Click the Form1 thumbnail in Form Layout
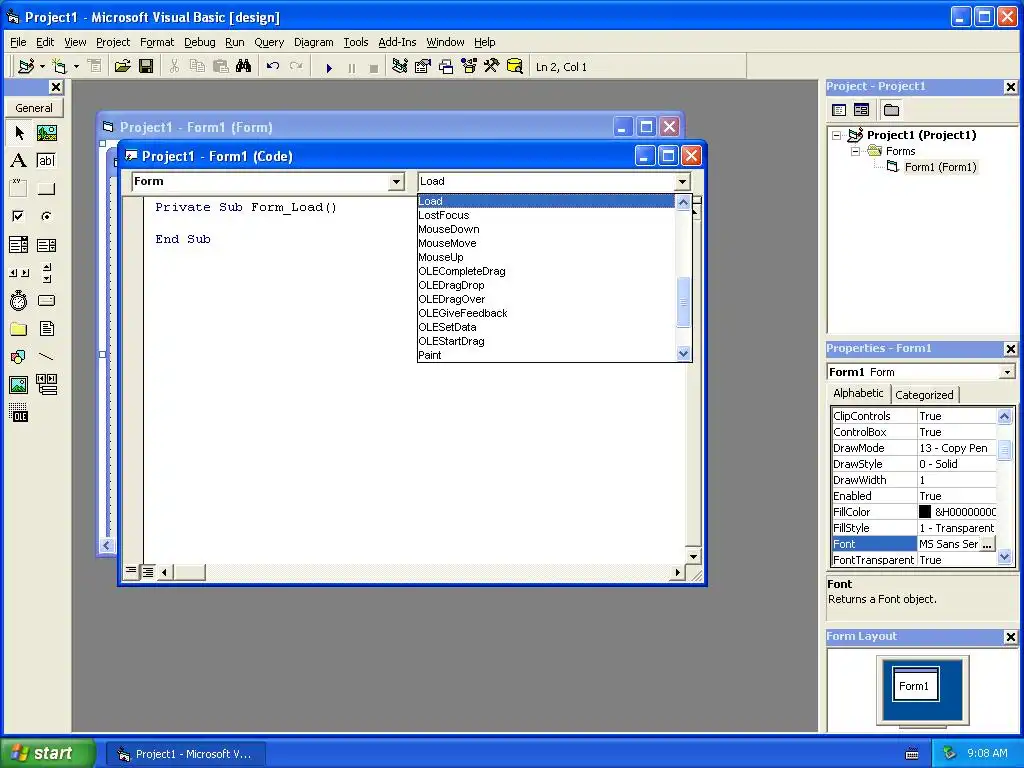This screenshot has width=1024, height=768. (x=916, y=684)
